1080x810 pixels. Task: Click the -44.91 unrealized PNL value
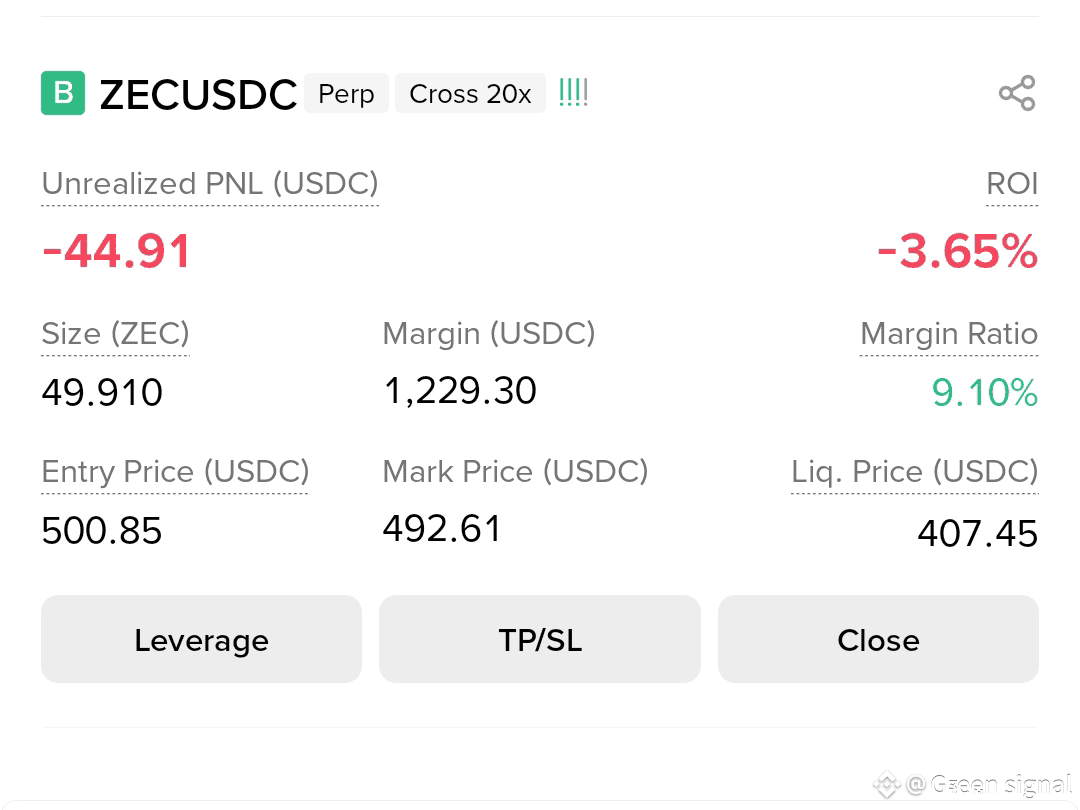[x=116, y=251]
